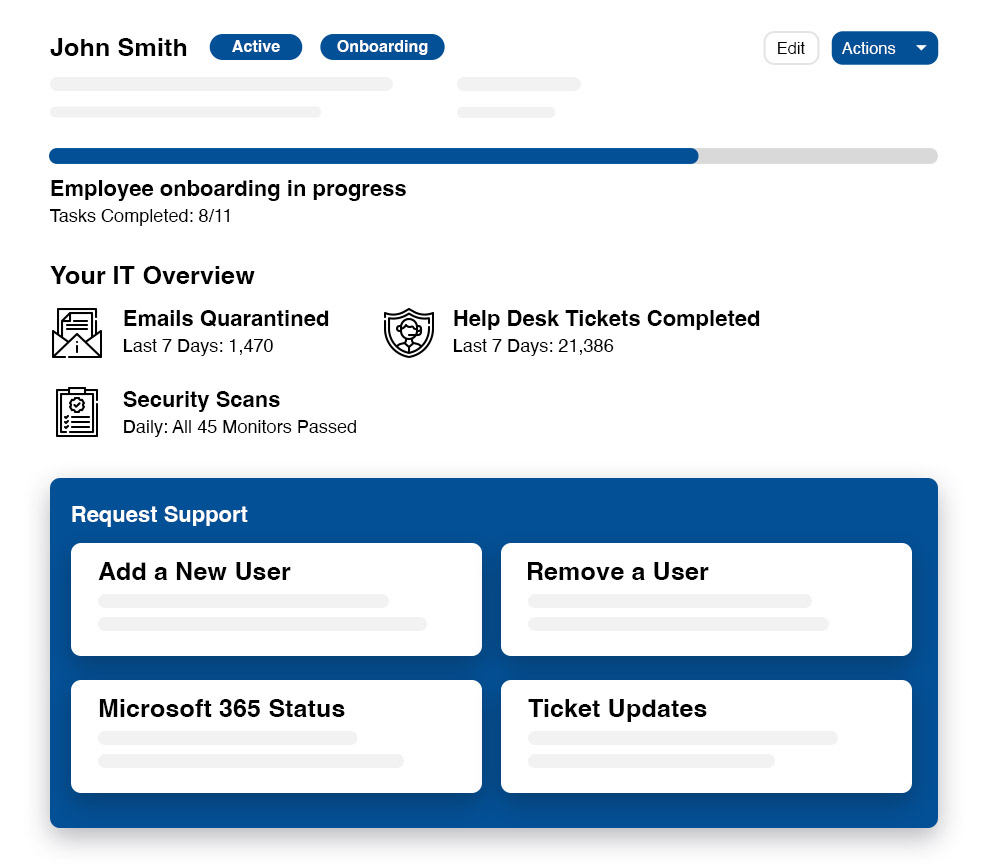Viewport: 990px width, 868px height.
Task: Click the Emails Quarantined envelope icon
Action: [x=77, y=333]
